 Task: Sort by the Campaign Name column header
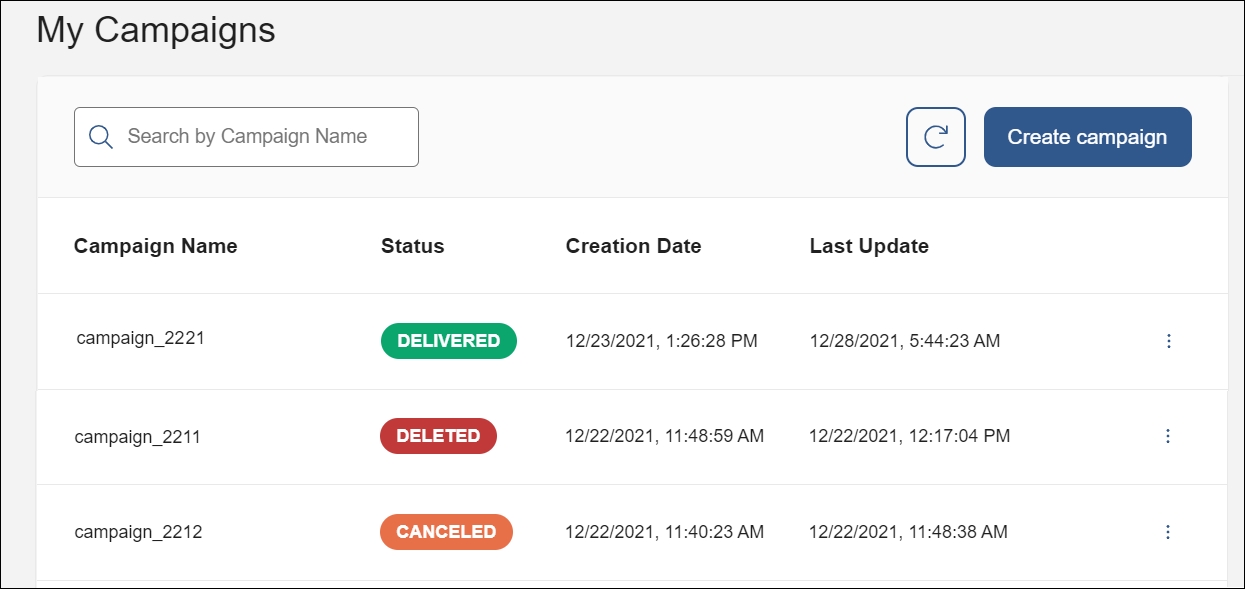pyautogui.click(x=156, y=246)
